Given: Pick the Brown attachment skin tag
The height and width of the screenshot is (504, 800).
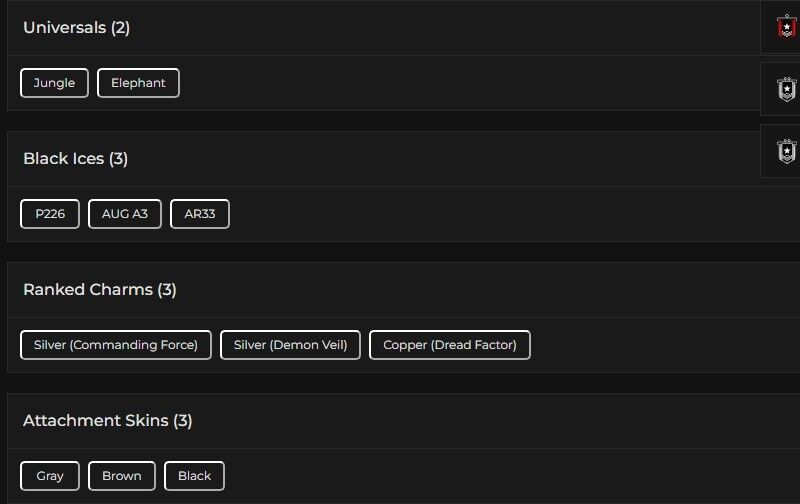Looking at the screenshot, I should [x=122, y=476].
